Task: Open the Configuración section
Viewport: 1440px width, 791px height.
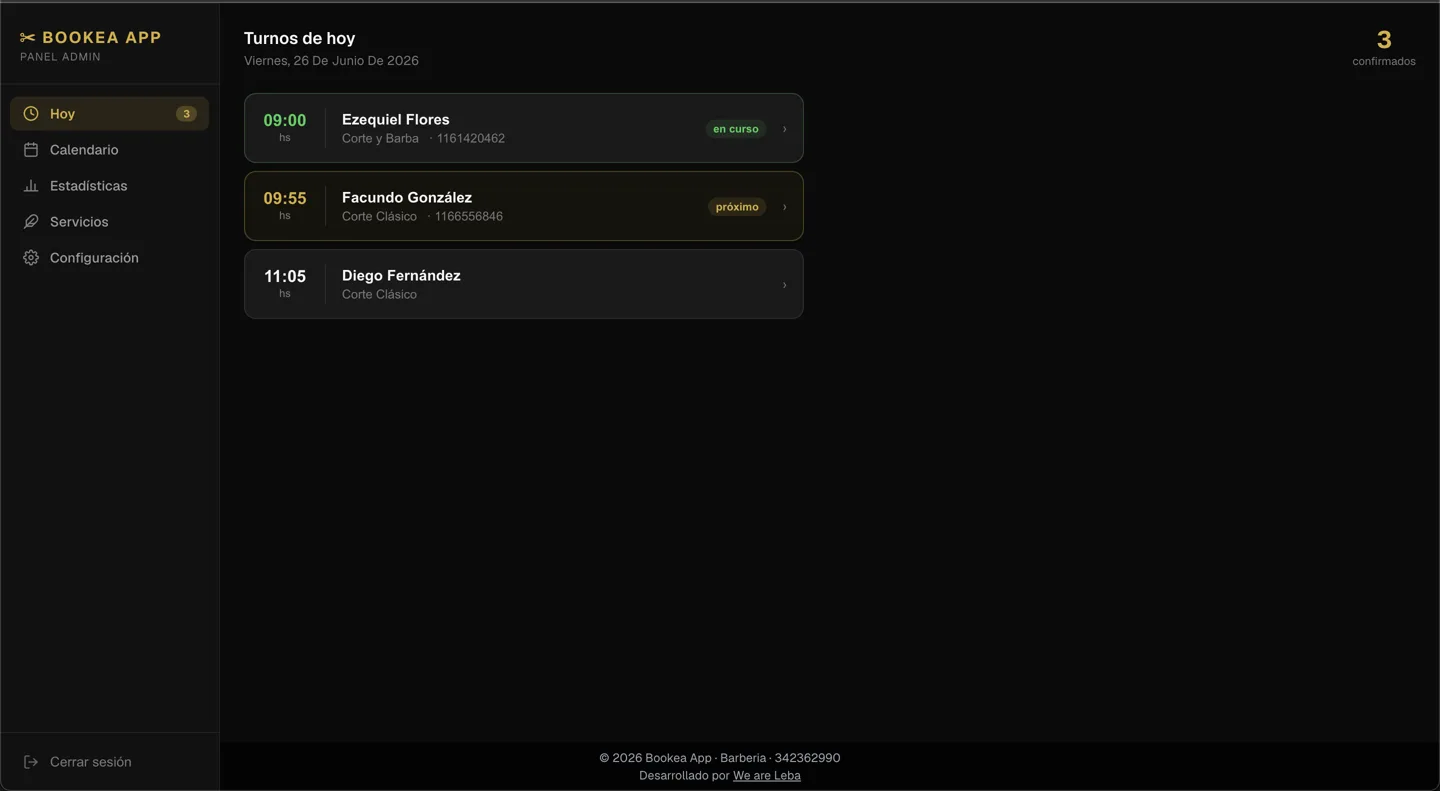Action: click(109, 258)
